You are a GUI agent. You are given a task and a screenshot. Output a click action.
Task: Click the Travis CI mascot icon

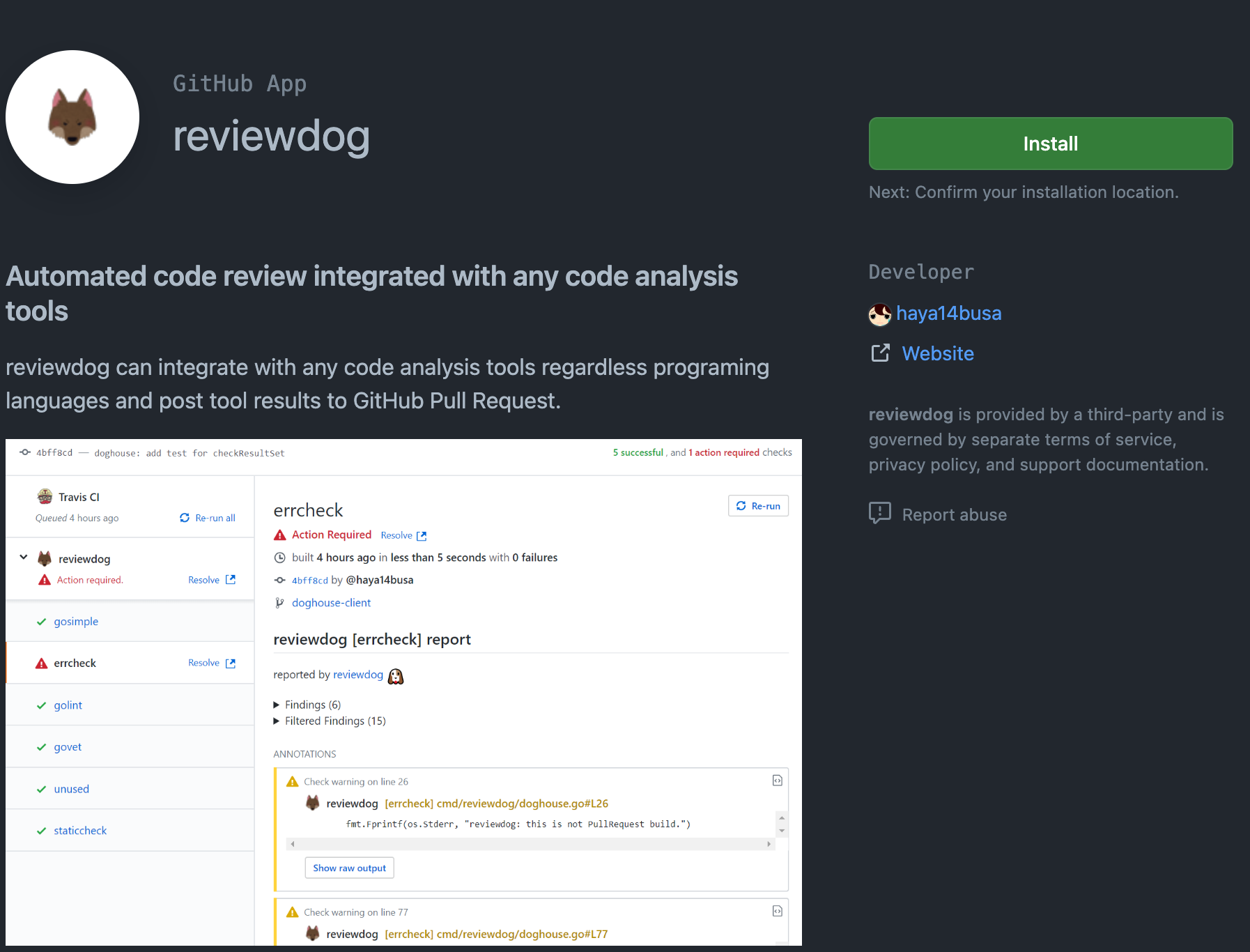pyautogui.click(x=45, y=496)
